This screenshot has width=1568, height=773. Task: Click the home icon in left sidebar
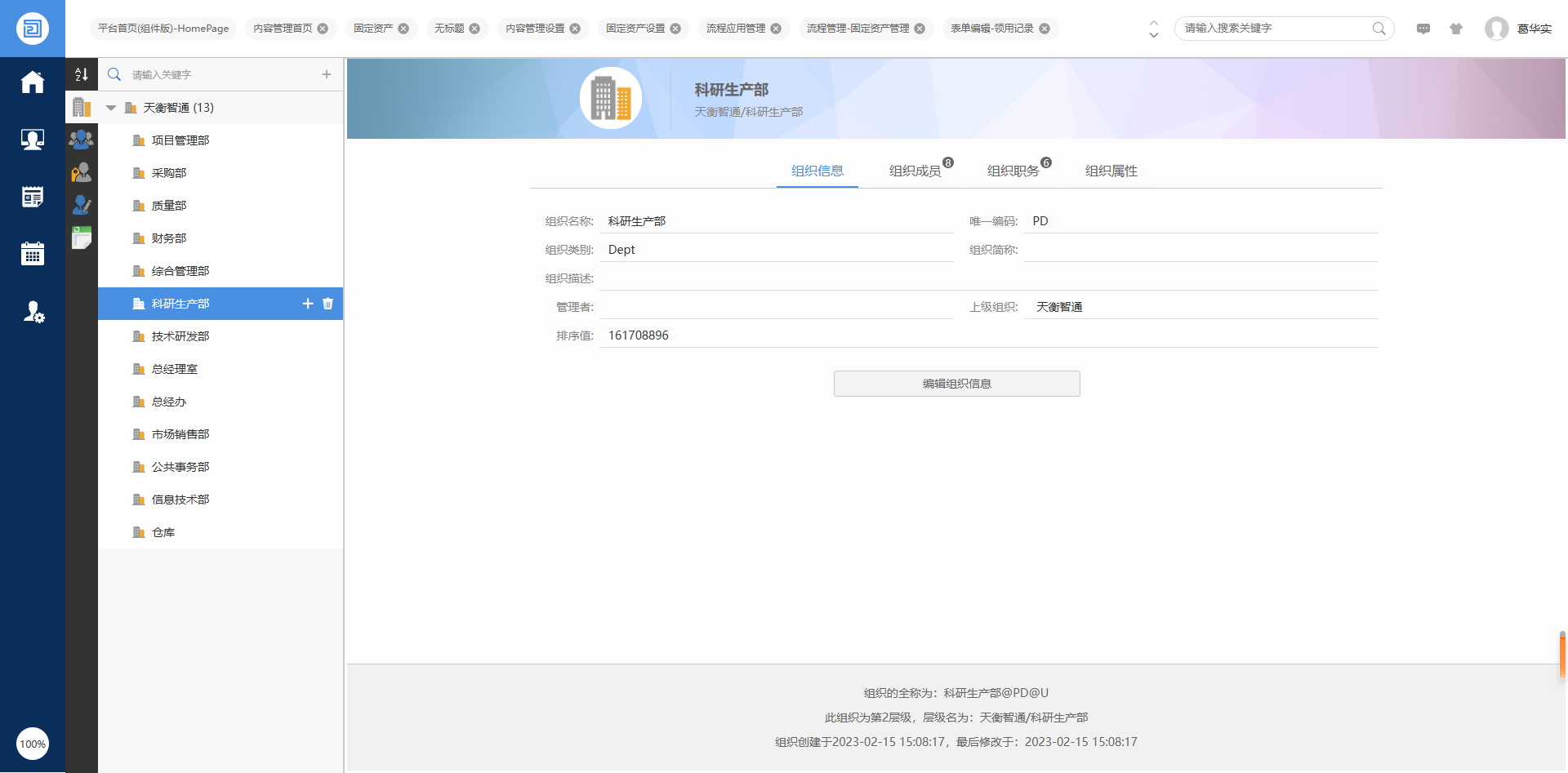pyautogui.click(x=33, y=82)
